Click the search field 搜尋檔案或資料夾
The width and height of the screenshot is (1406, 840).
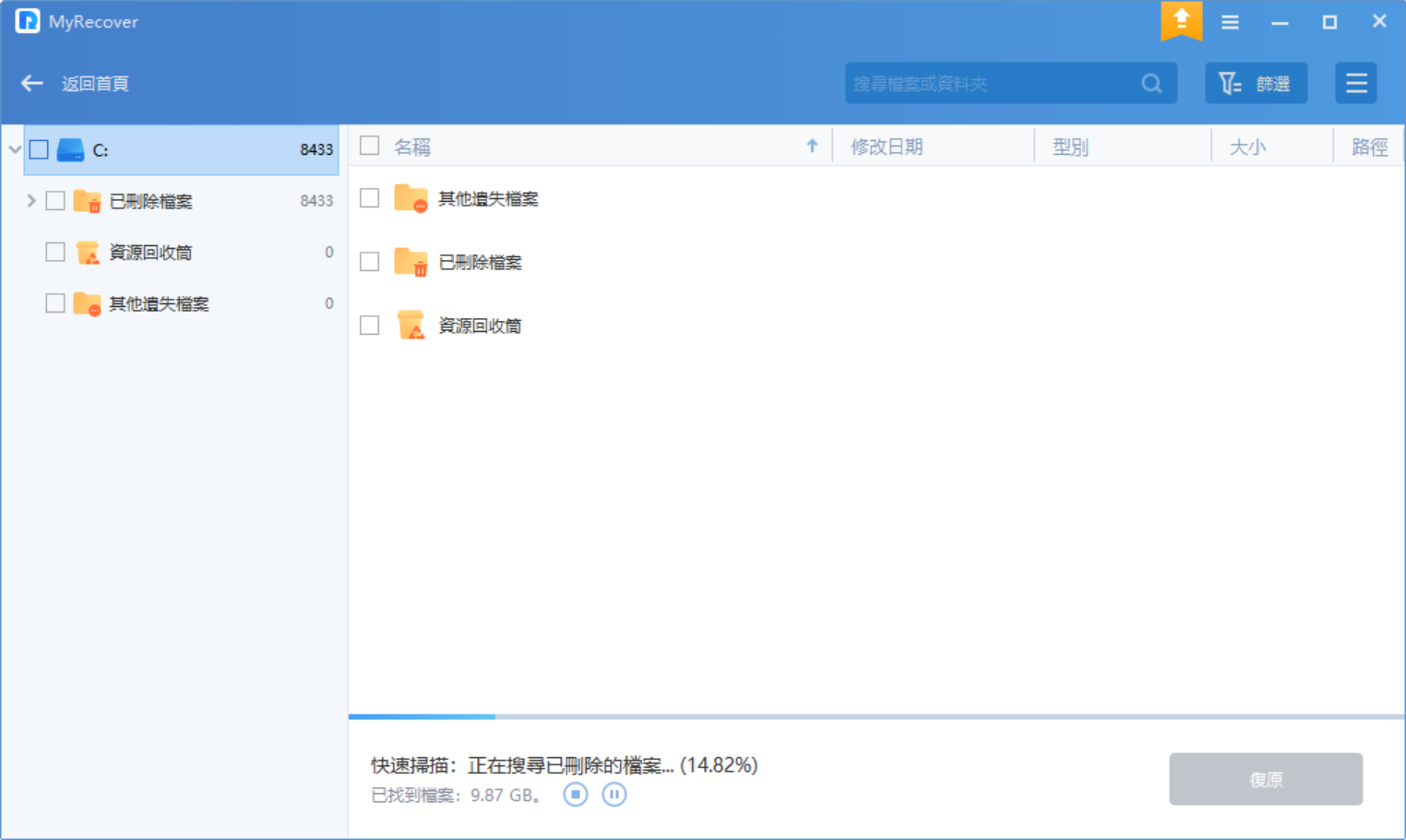pyautogui.click(x=1011, y=83)
